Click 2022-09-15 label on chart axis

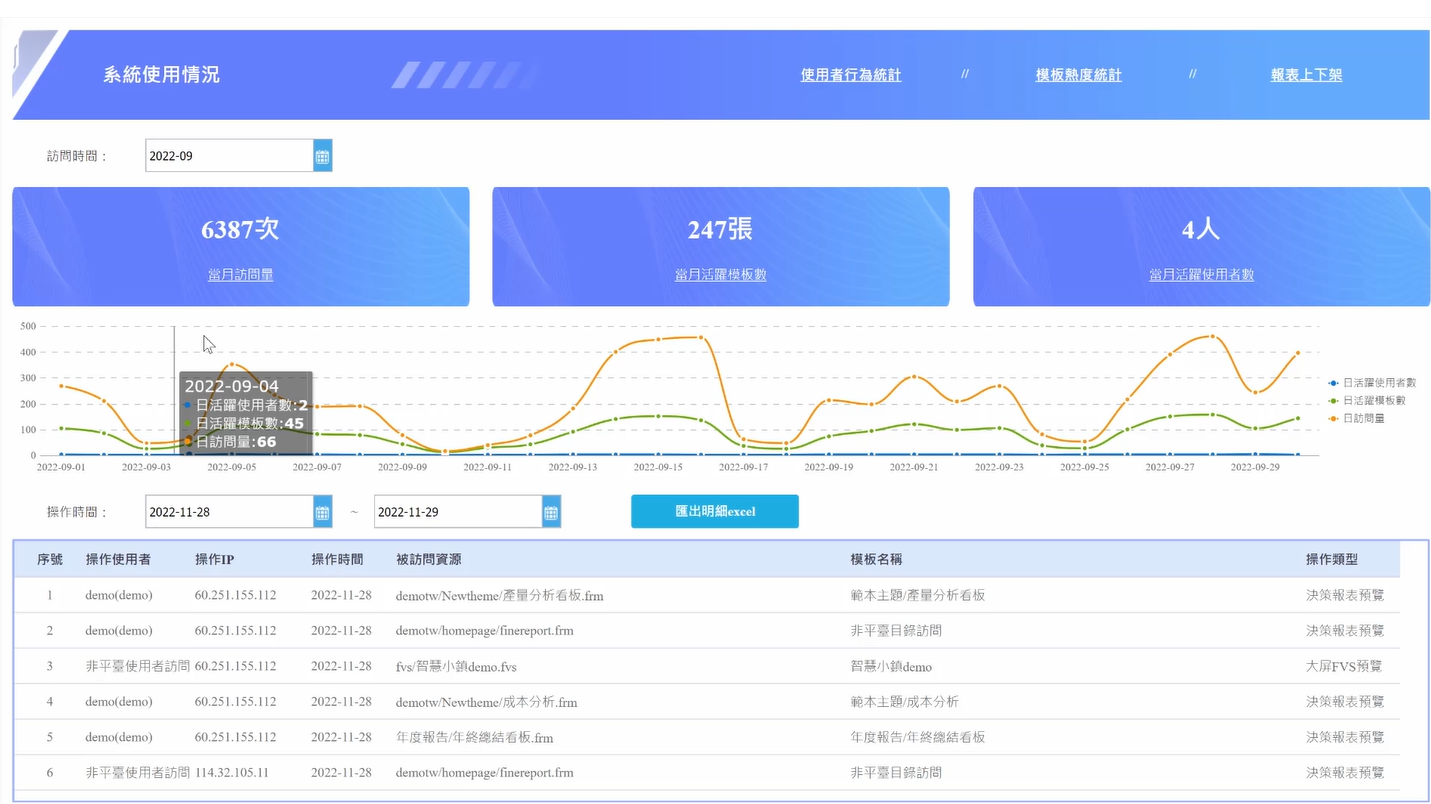tap(657, 467)
